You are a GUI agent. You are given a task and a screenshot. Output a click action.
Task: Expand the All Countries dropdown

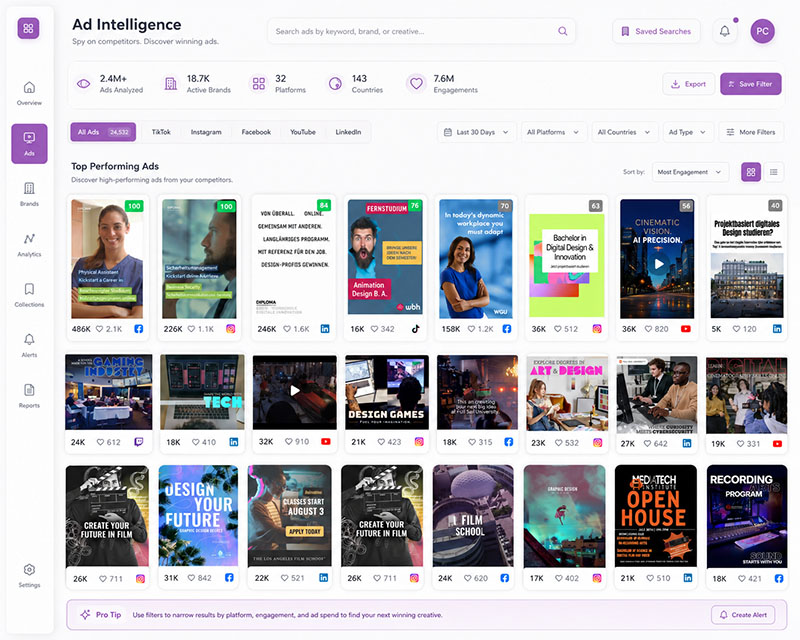tap(624, 132)
